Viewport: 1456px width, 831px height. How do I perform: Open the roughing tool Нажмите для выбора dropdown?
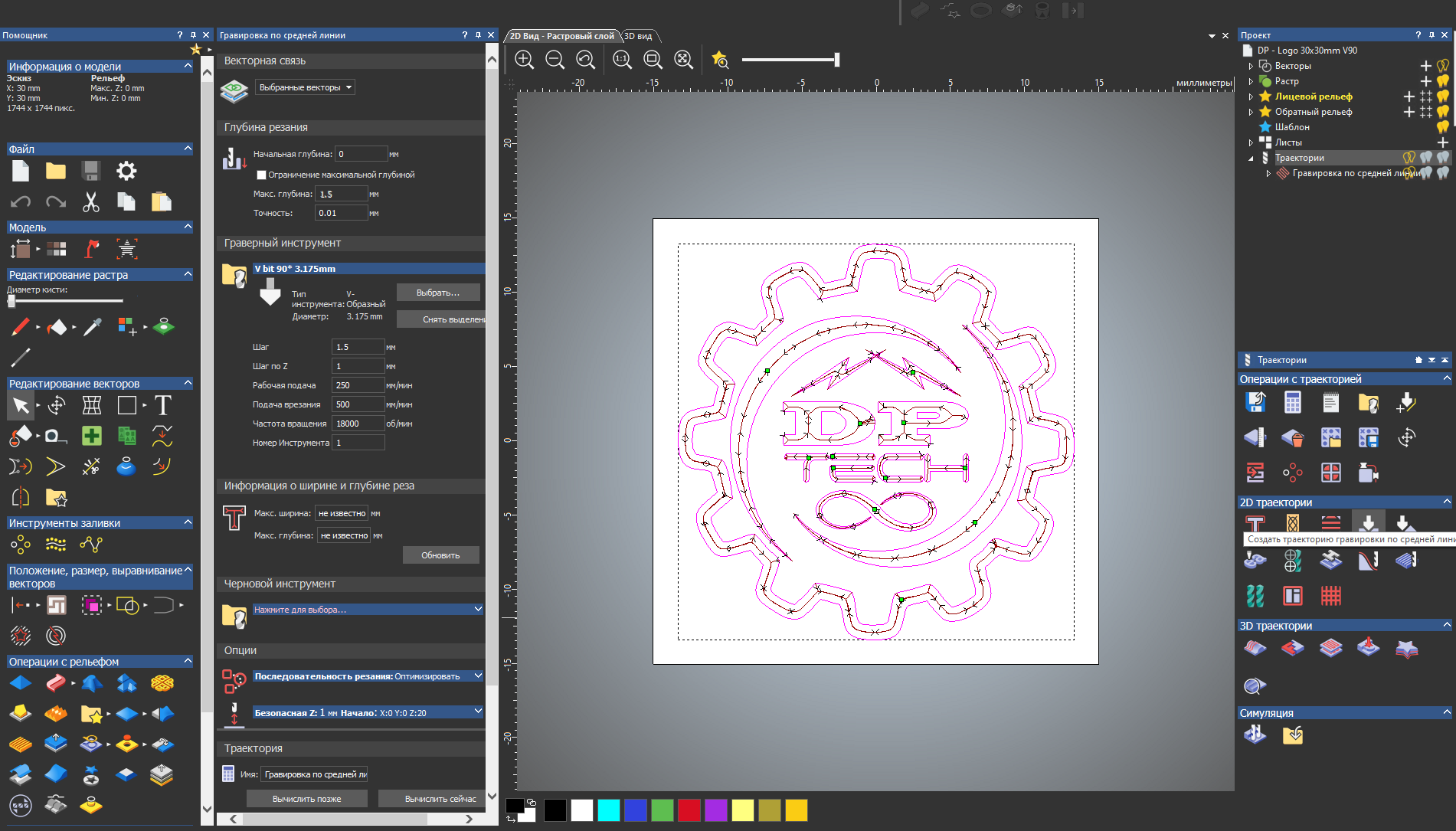[368, 610]
